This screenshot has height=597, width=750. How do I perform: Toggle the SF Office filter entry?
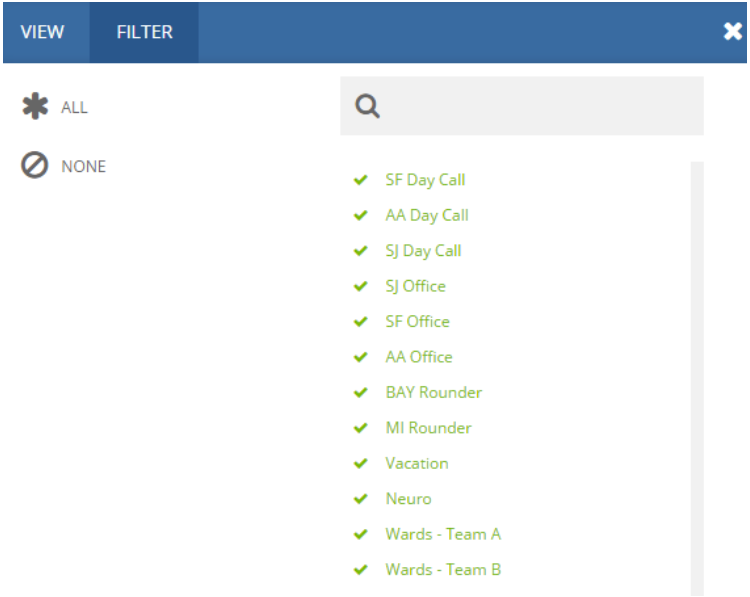pyautogui.click(x=418, y=321)
